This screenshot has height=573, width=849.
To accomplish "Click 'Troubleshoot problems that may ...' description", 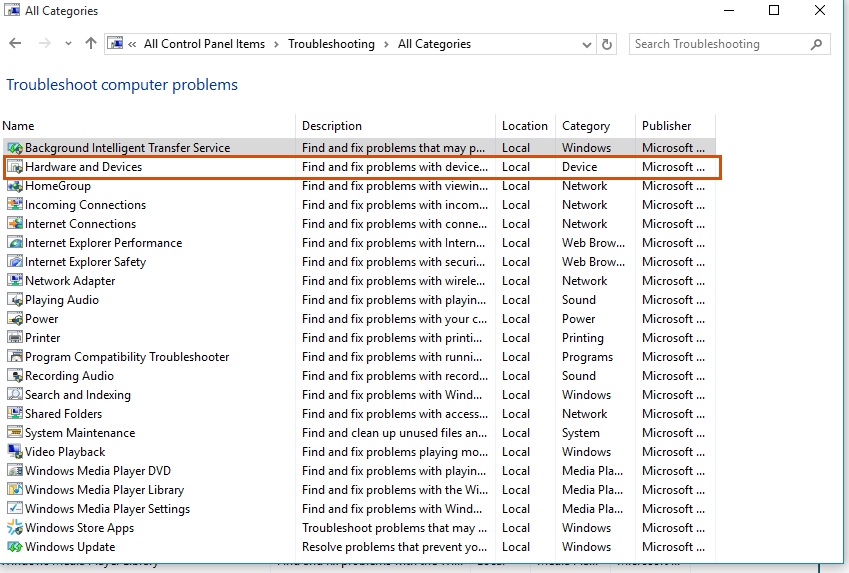I will coord(395,528).
